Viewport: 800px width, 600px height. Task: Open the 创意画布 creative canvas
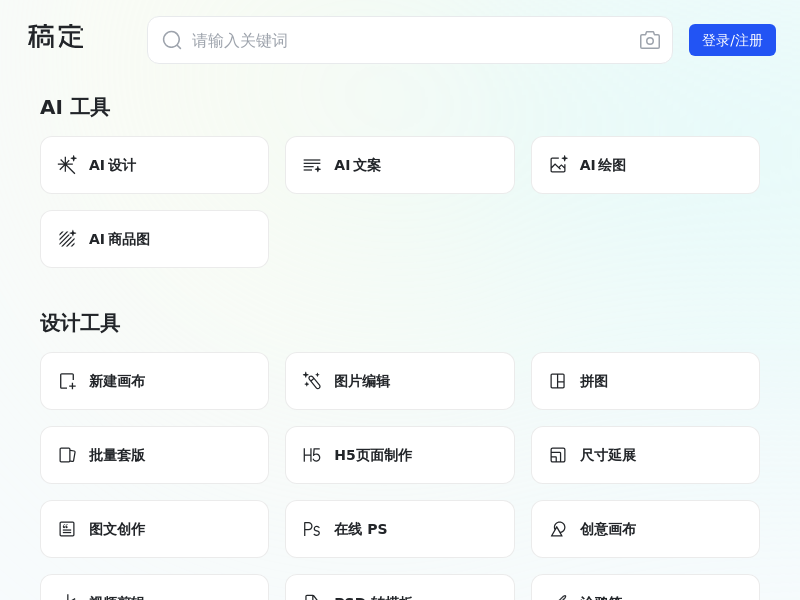(x=645, y=529)
